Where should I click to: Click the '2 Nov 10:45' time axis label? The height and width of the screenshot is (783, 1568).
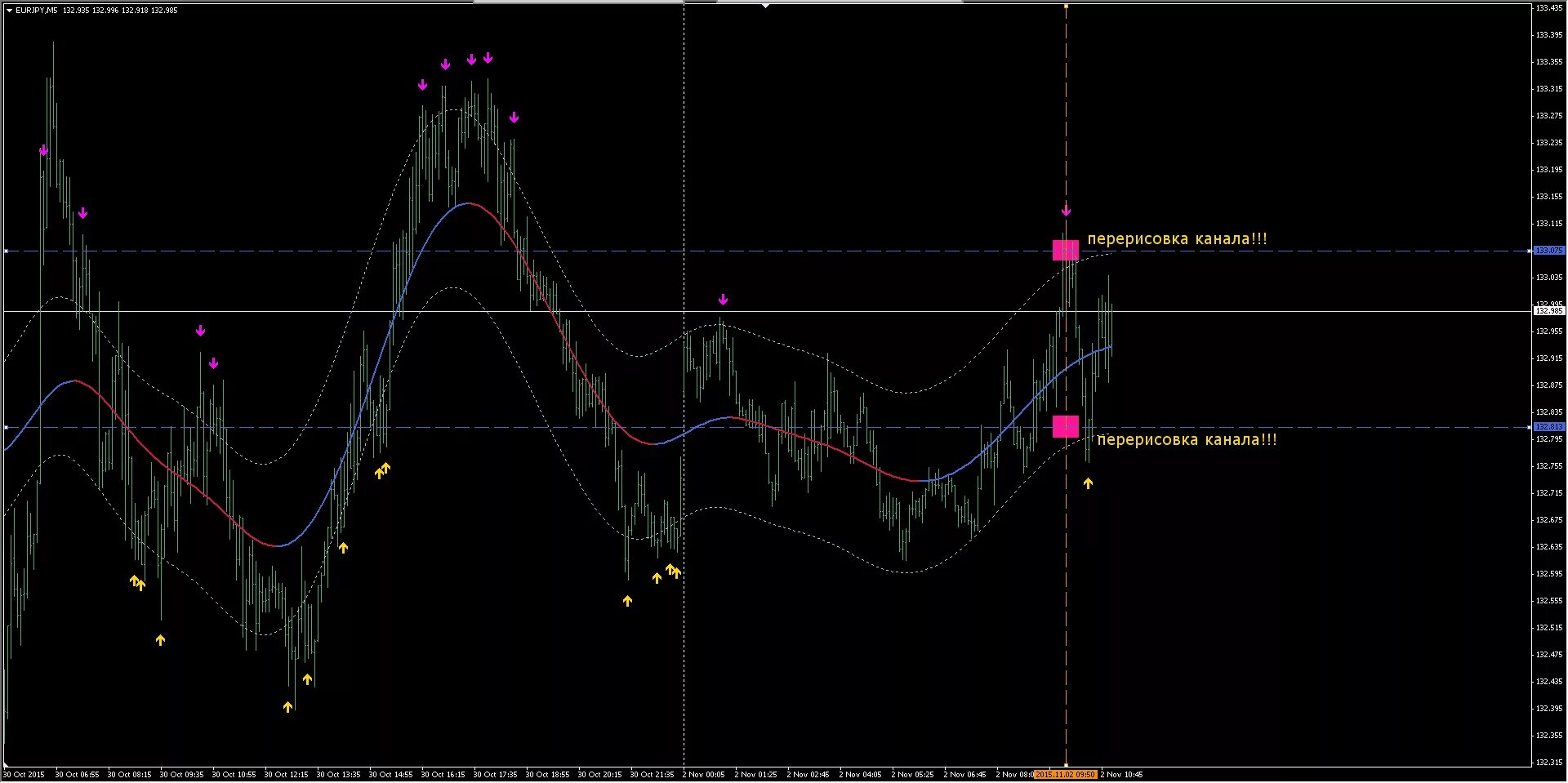tap(1122, 775)
